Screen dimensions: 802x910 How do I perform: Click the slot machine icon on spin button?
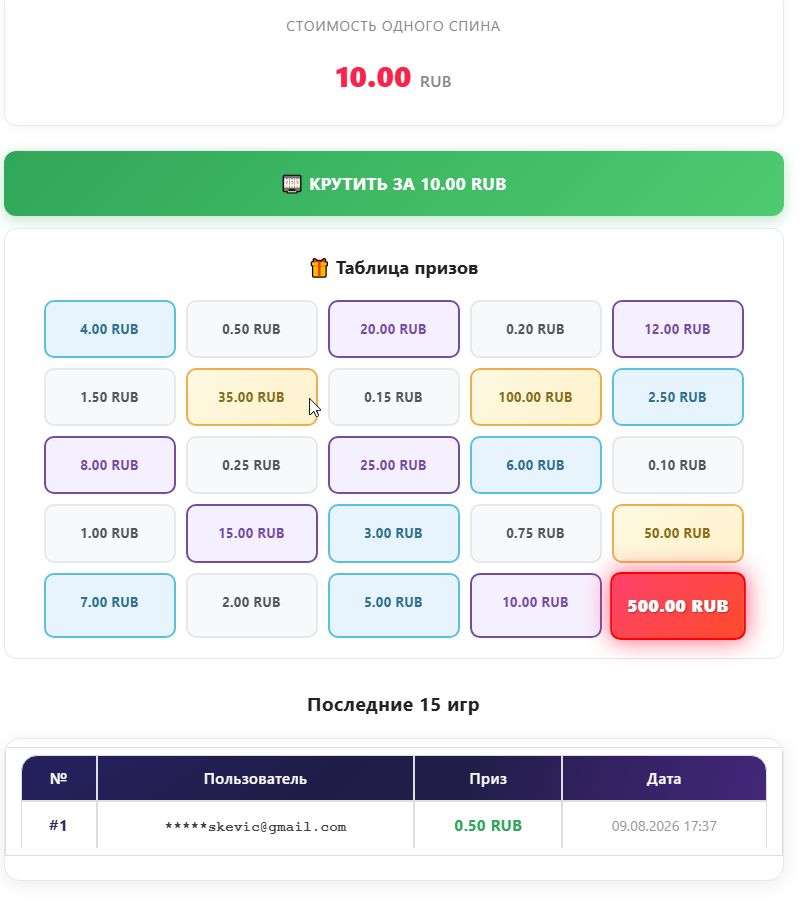[292, 184]
